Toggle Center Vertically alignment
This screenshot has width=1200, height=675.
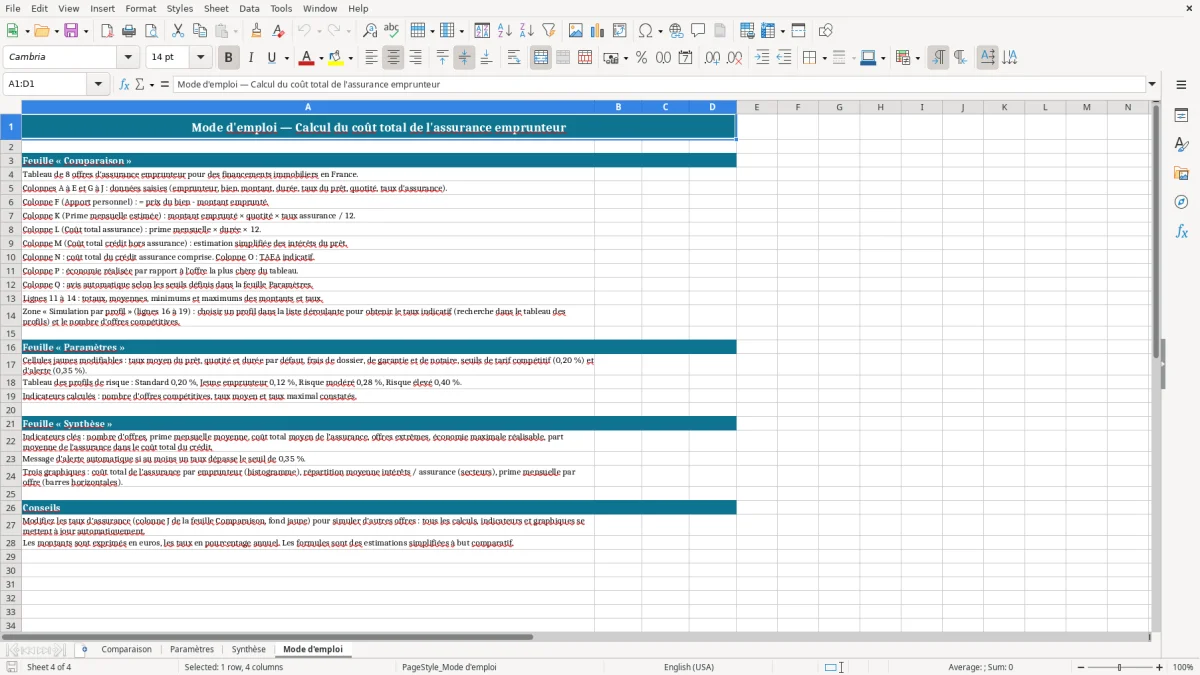[x=464, y=58]
